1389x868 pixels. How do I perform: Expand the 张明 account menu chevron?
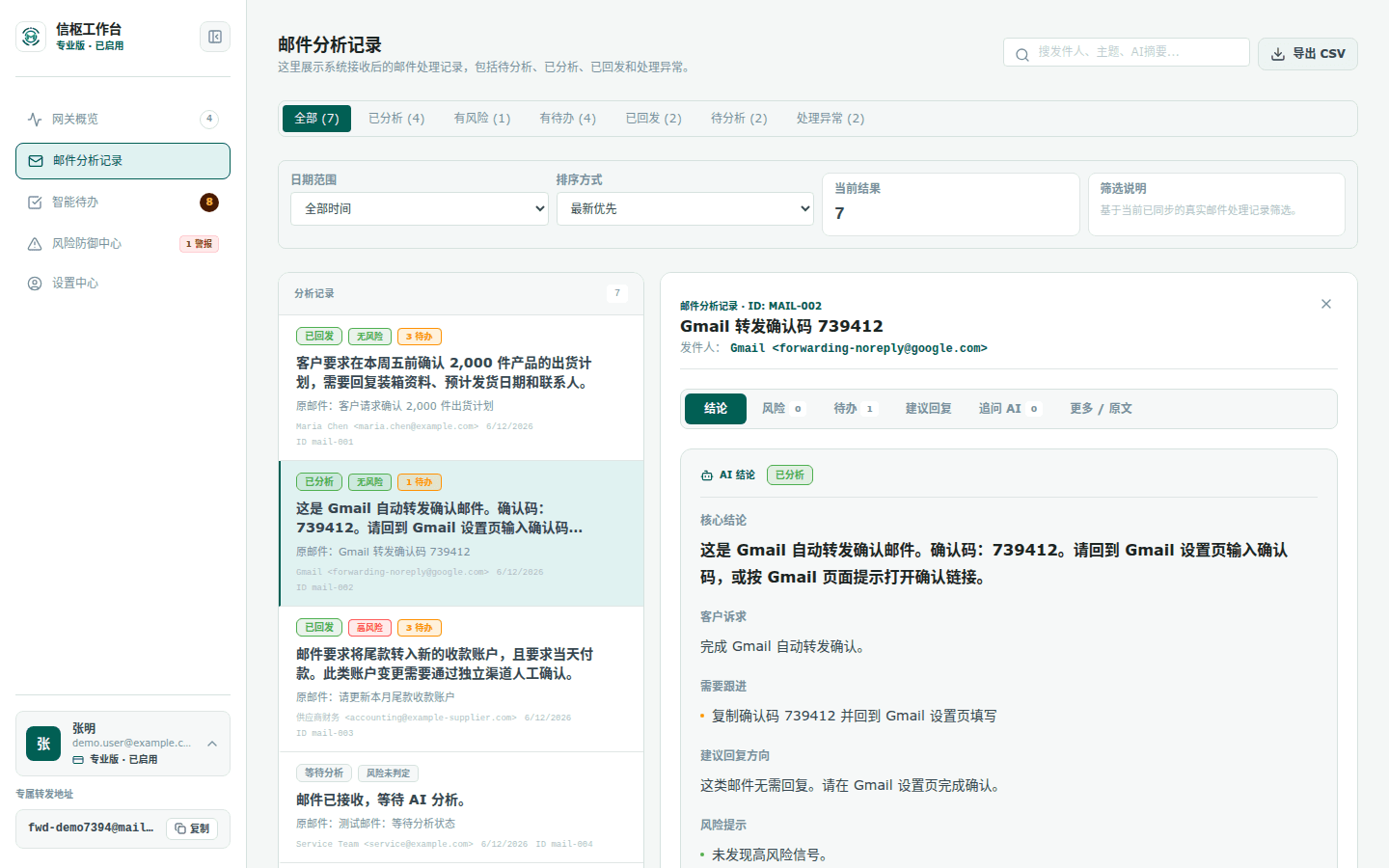coord(212,744)
